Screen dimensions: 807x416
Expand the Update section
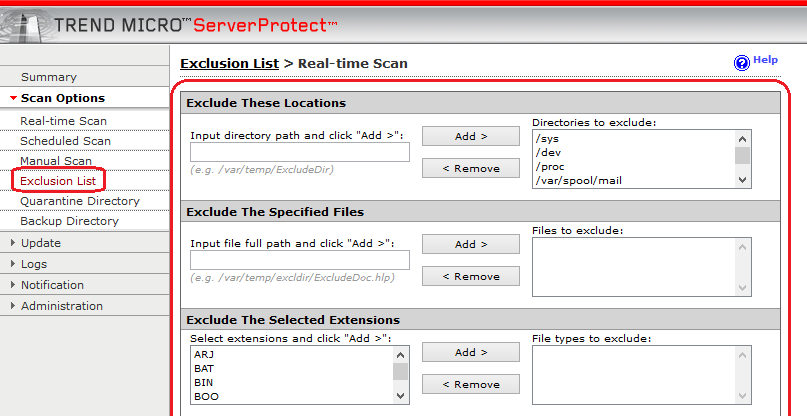[13, 242]
